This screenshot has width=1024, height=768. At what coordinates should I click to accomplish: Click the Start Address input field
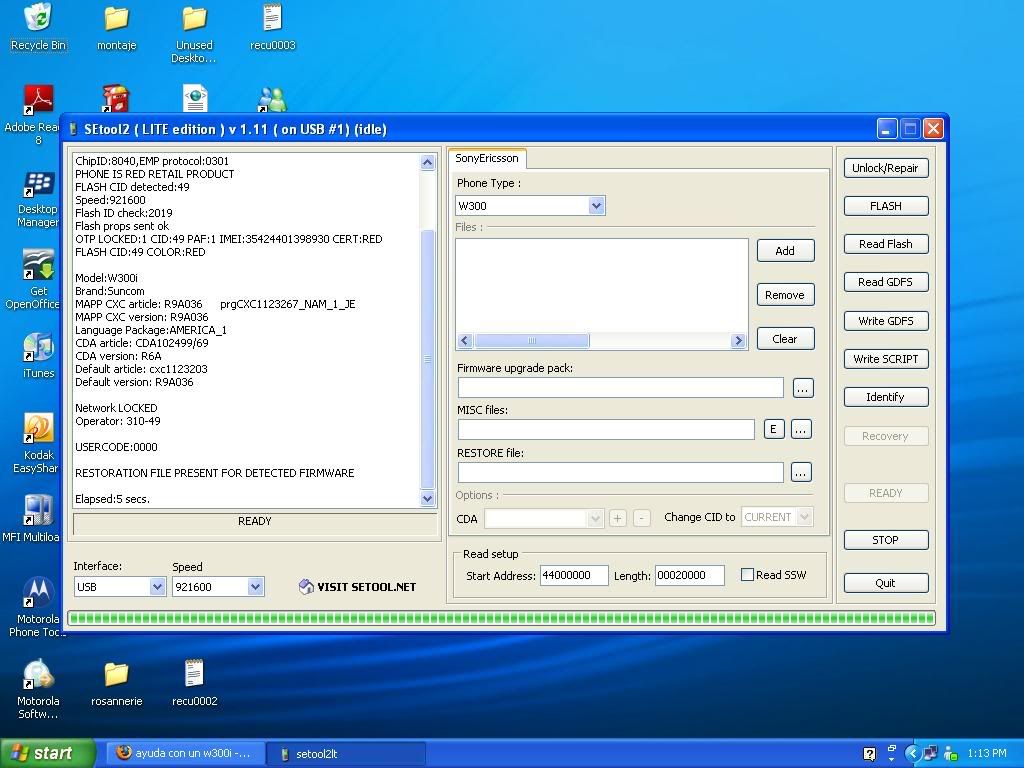click(574, 575)
